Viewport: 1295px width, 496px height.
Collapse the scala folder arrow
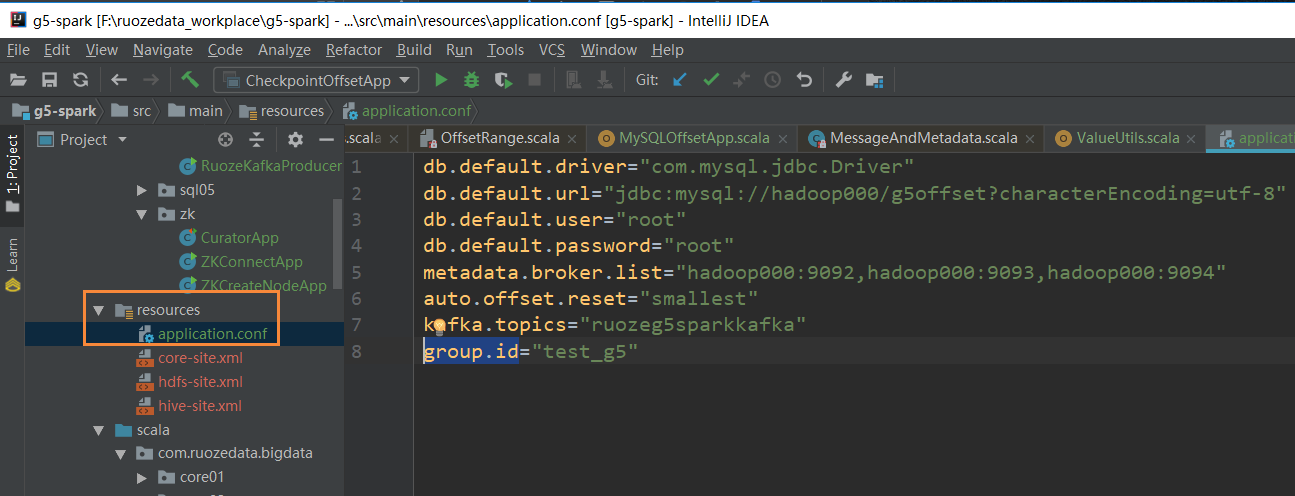pos(98,430)
